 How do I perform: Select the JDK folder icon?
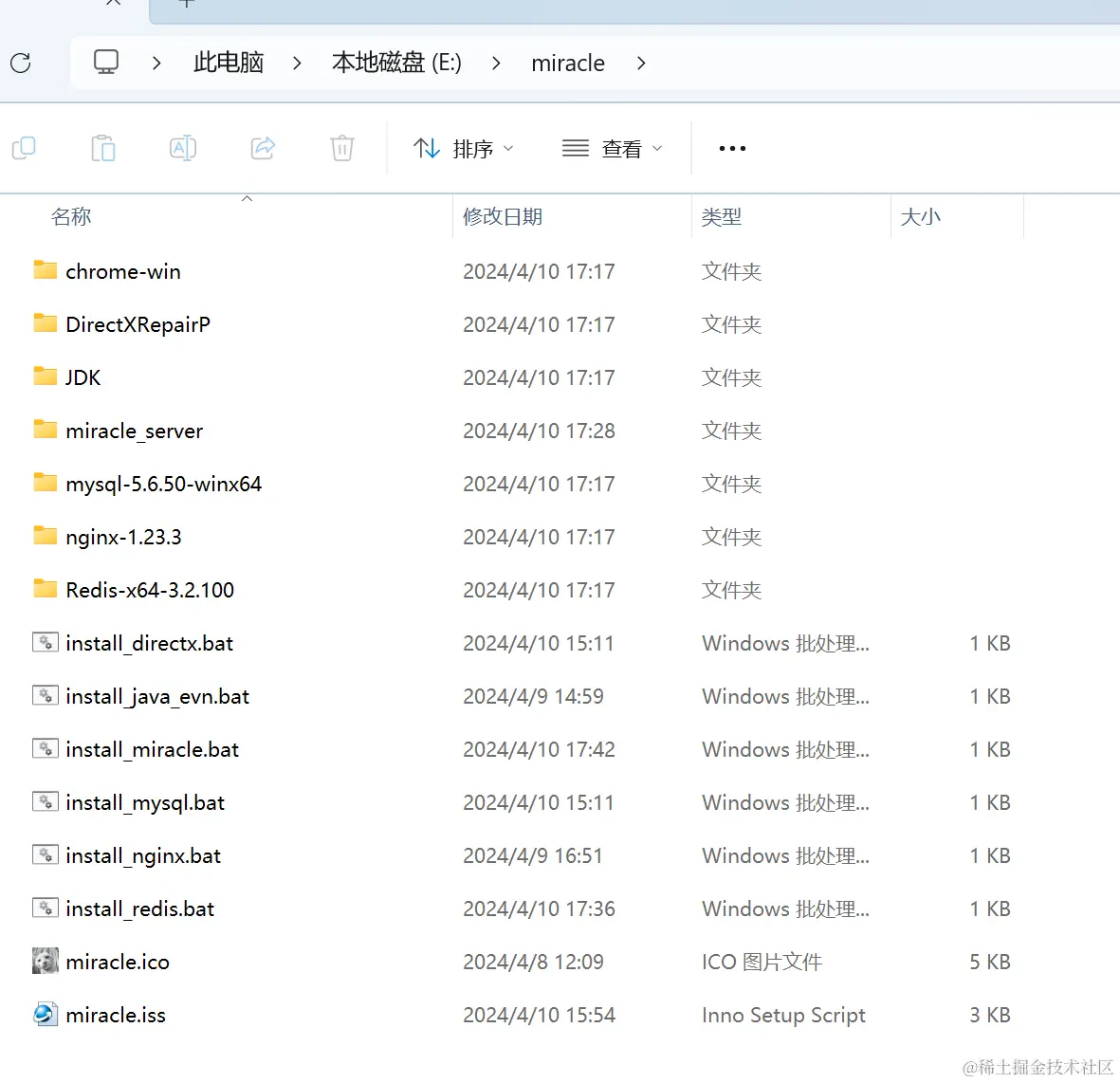point(45,376)
